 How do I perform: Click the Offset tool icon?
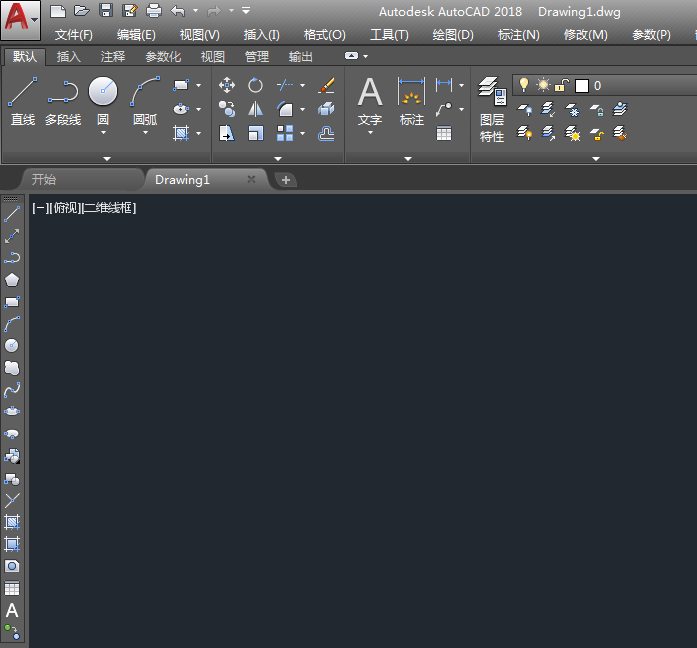[x=326, y=133]
